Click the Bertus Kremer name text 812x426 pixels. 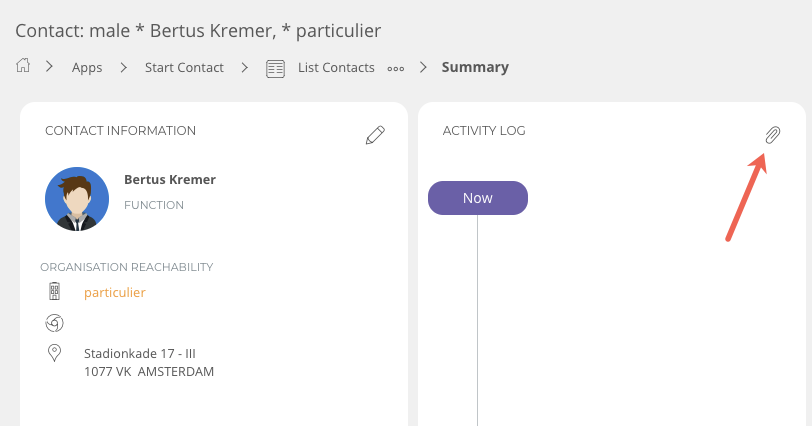(170, 180)
